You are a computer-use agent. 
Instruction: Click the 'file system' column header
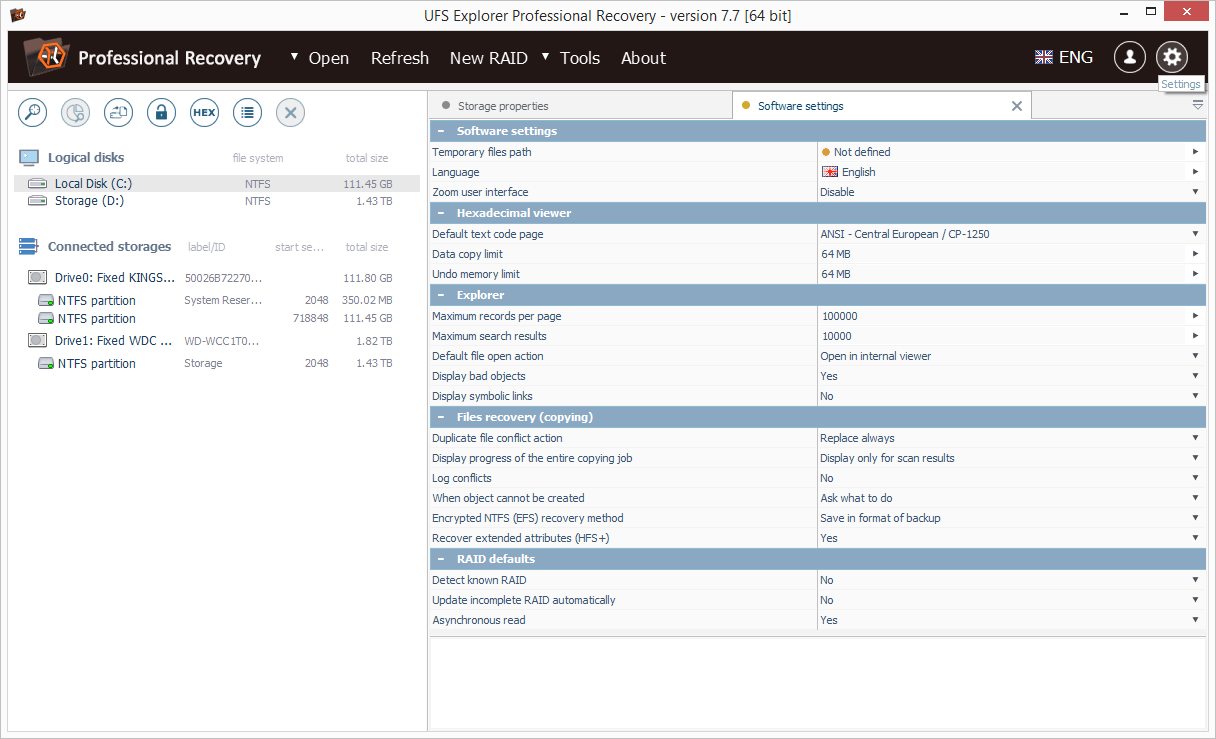point(258,158)
